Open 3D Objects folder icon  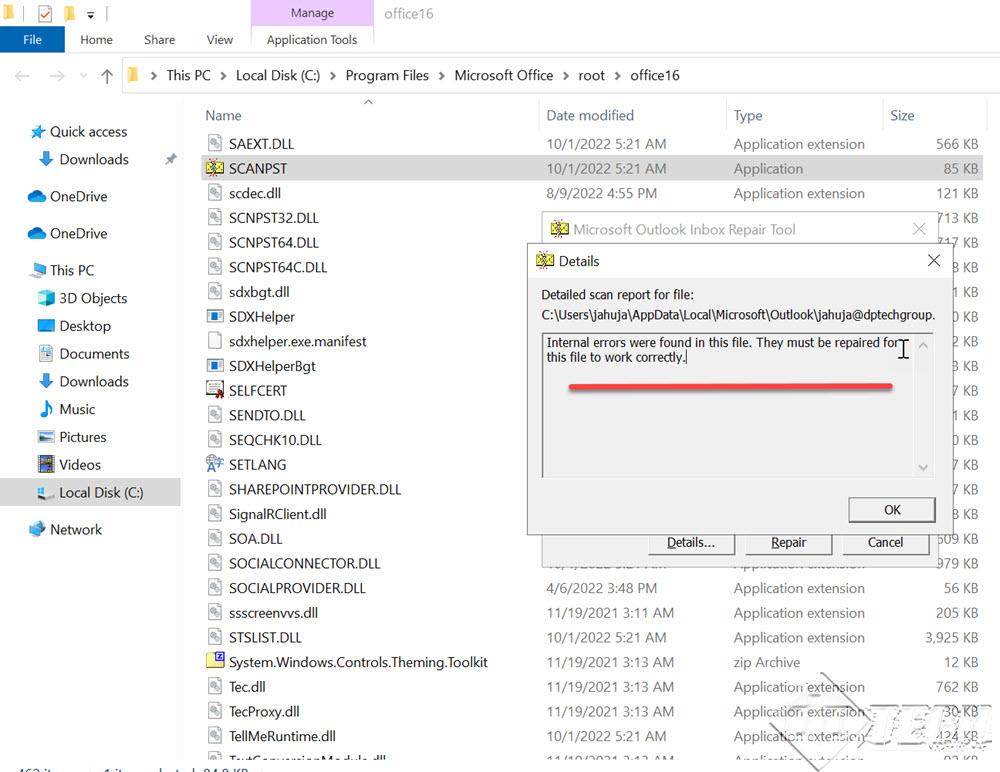point(46,298)
